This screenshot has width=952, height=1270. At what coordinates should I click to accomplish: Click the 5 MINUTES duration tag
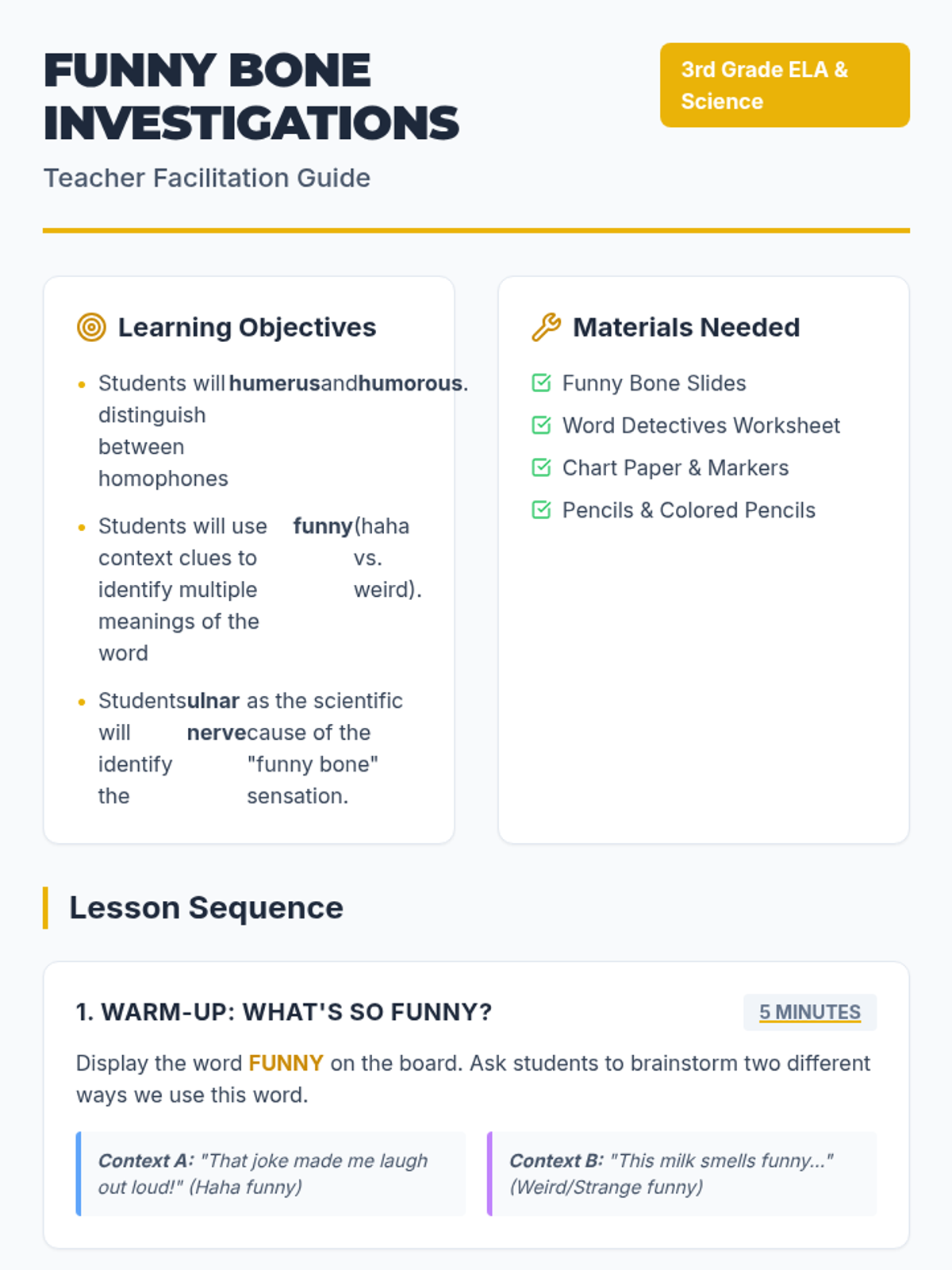click(809, 1012)
